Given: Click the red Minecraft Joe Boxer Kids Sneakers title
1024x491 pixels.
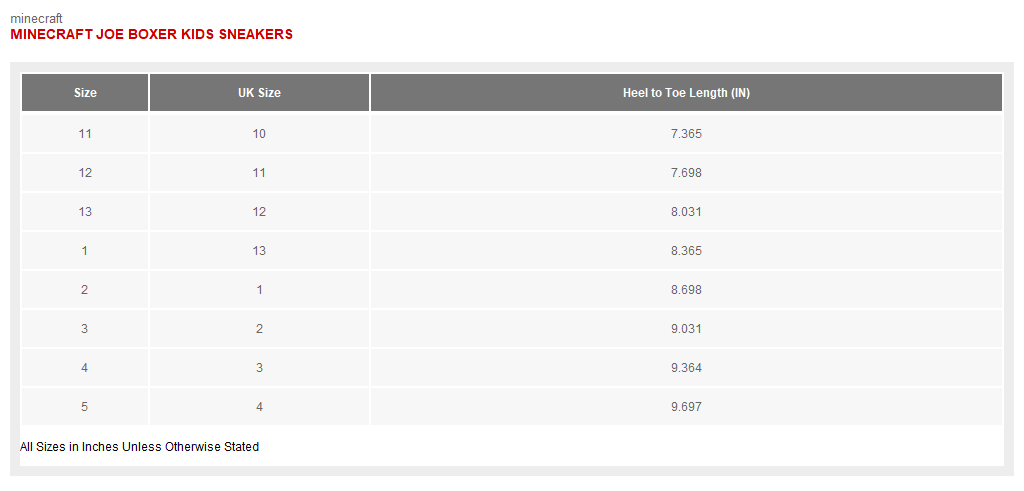Looking at the screenshot, I should [x=151, y=34].
